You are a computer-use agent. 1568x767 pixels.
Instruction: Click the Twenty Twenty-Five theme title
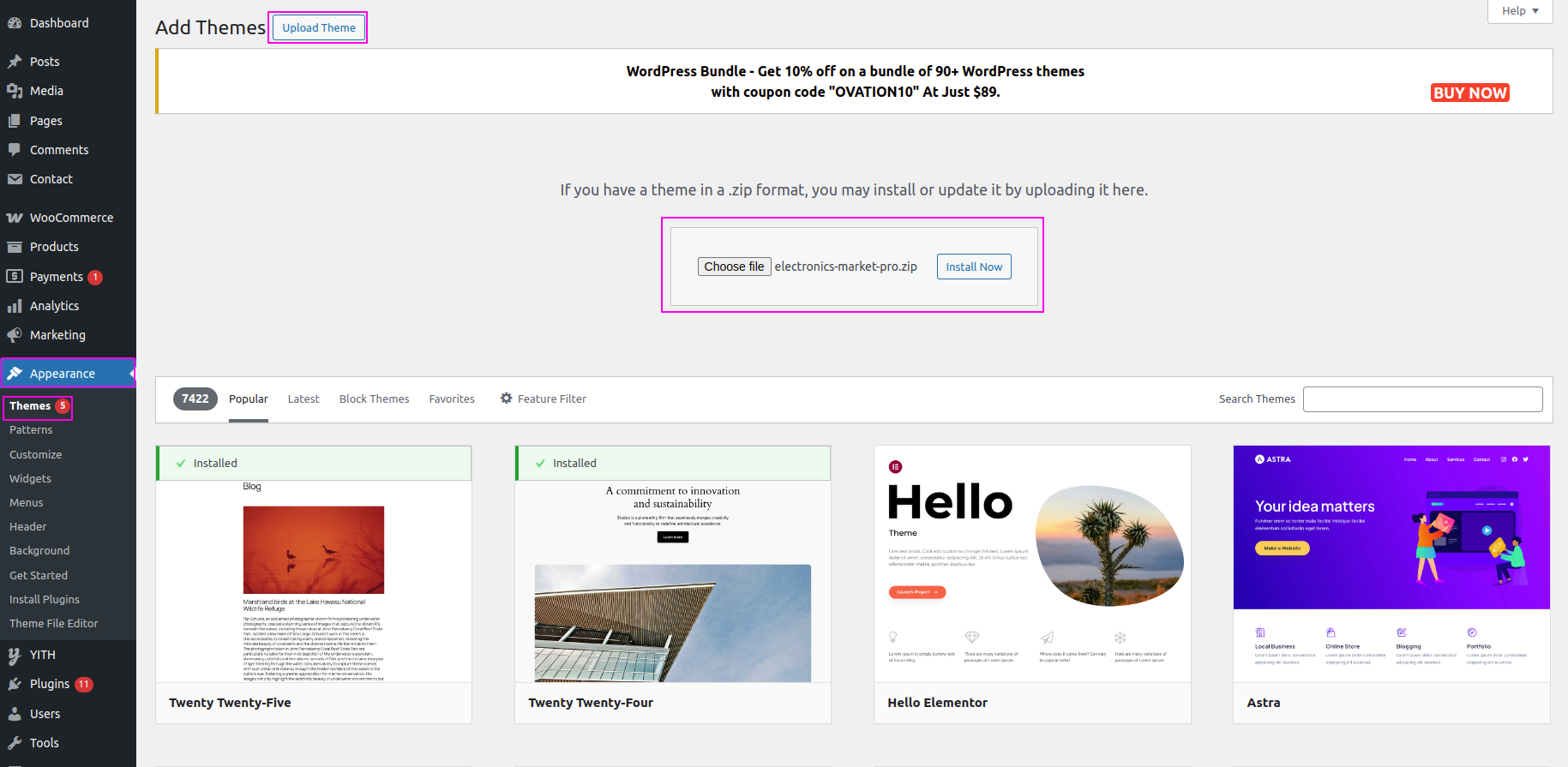pos(230,703)
